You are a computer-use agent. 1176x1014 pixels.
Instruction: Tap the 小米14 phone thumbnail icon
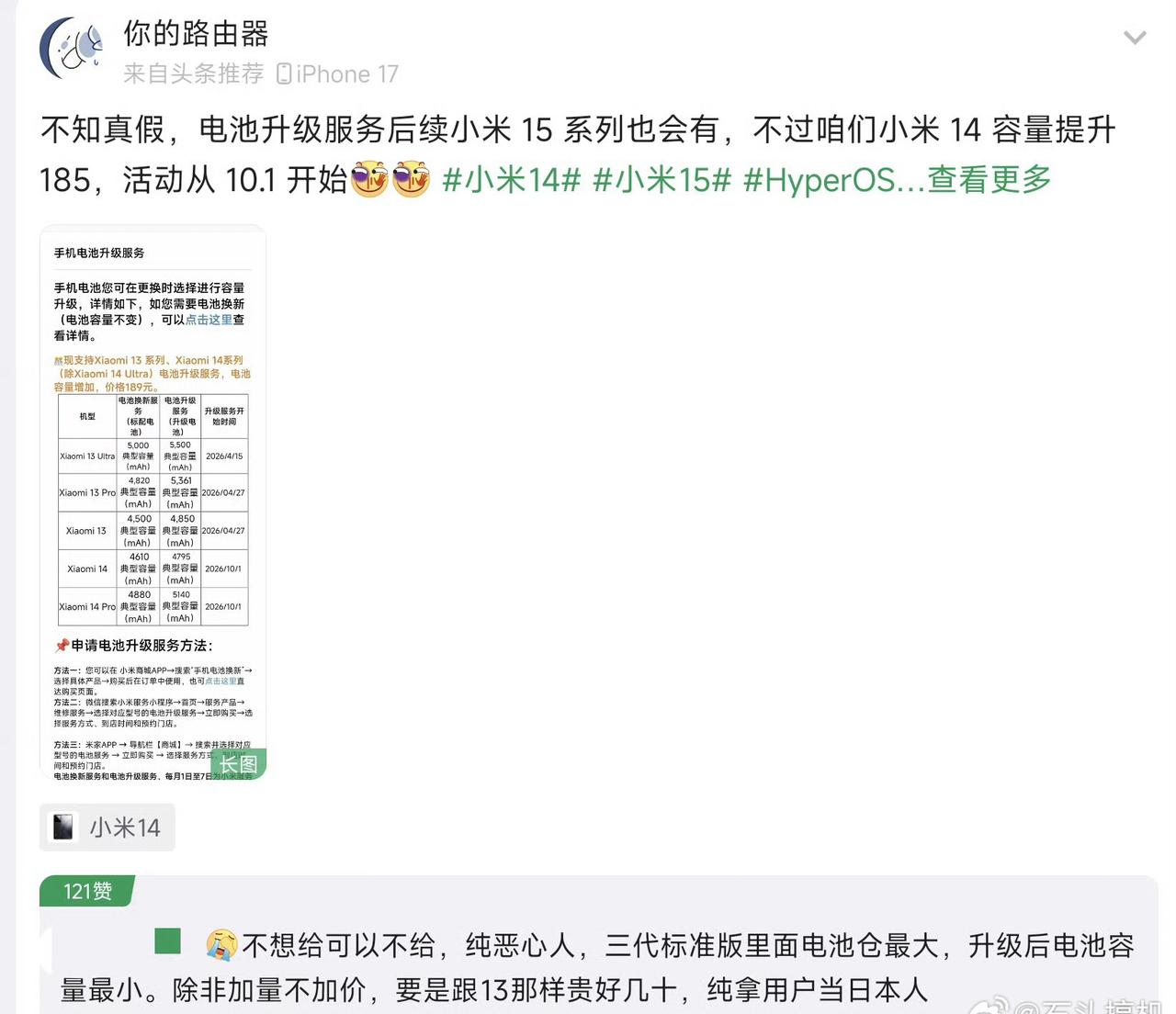(63, 828)
